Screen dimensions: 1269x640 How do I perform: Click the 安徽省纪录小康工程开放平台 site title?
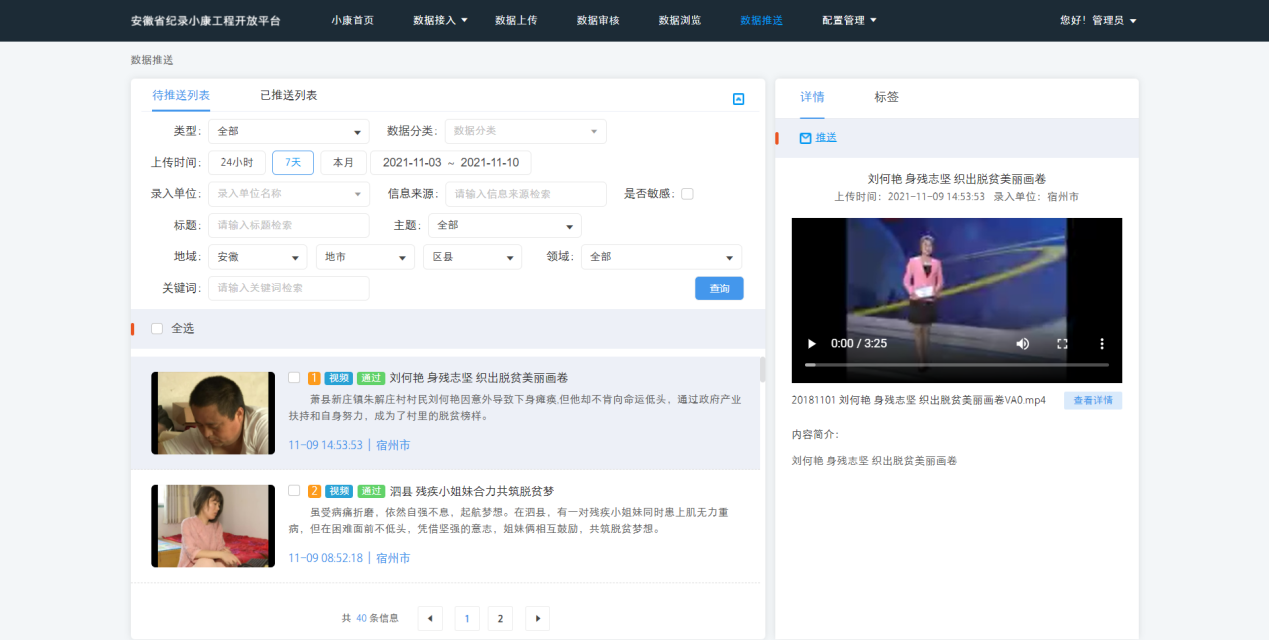pos(206,21)
